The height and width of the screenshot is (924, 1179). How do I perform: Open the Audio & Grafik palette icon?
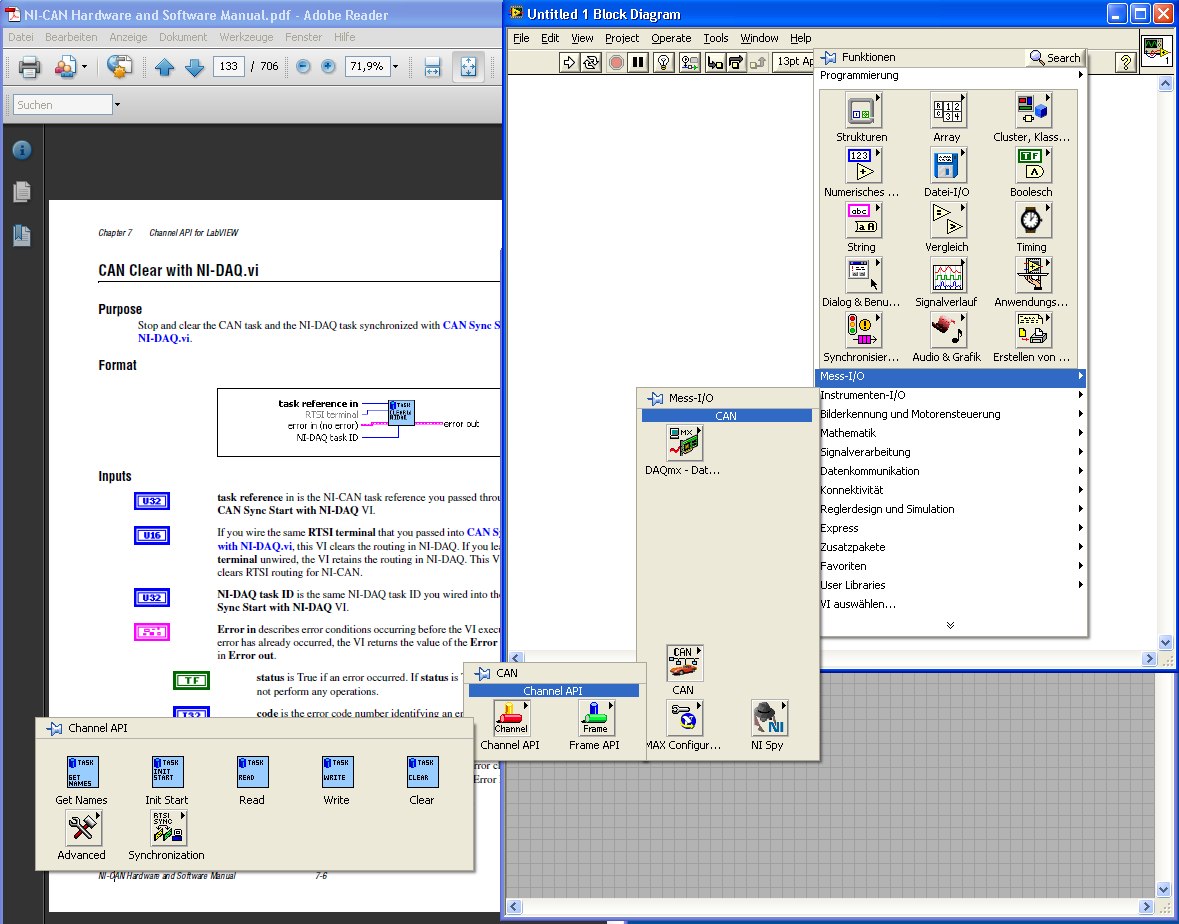[x=947, y=331]
